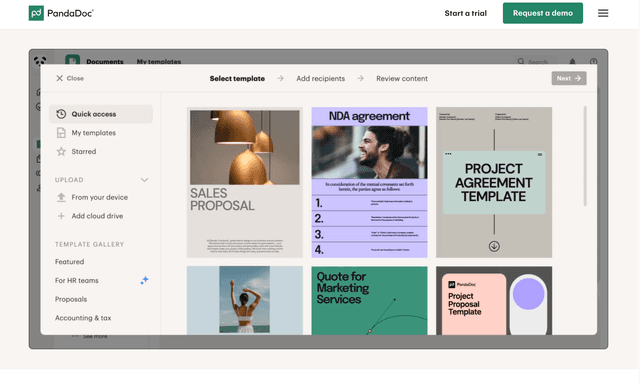Select Quick access in sidebar
640x383 pixels.
point(101,114)
